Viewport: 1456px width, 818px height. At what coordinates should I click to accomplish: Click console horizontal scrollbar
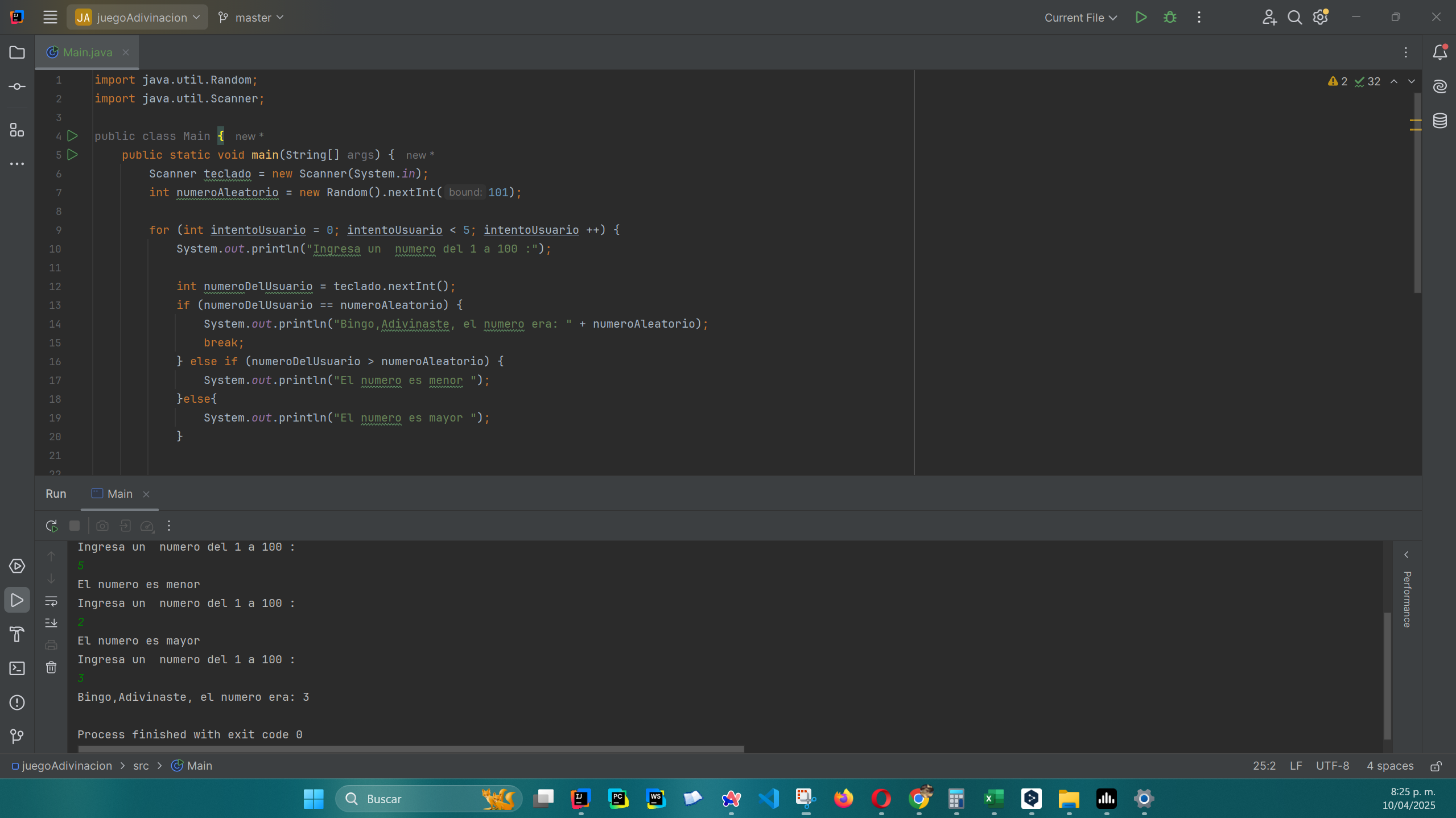[411, 749]
